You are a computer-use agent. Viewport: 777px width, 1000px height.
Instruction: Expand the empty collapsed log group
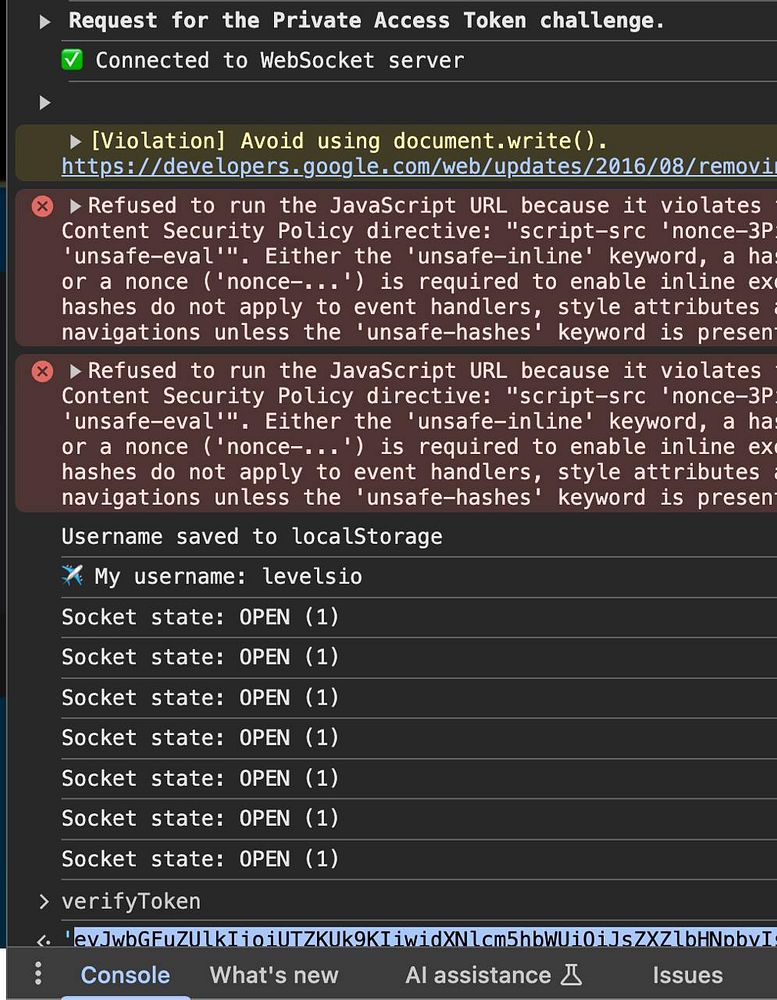pos(44,102)
